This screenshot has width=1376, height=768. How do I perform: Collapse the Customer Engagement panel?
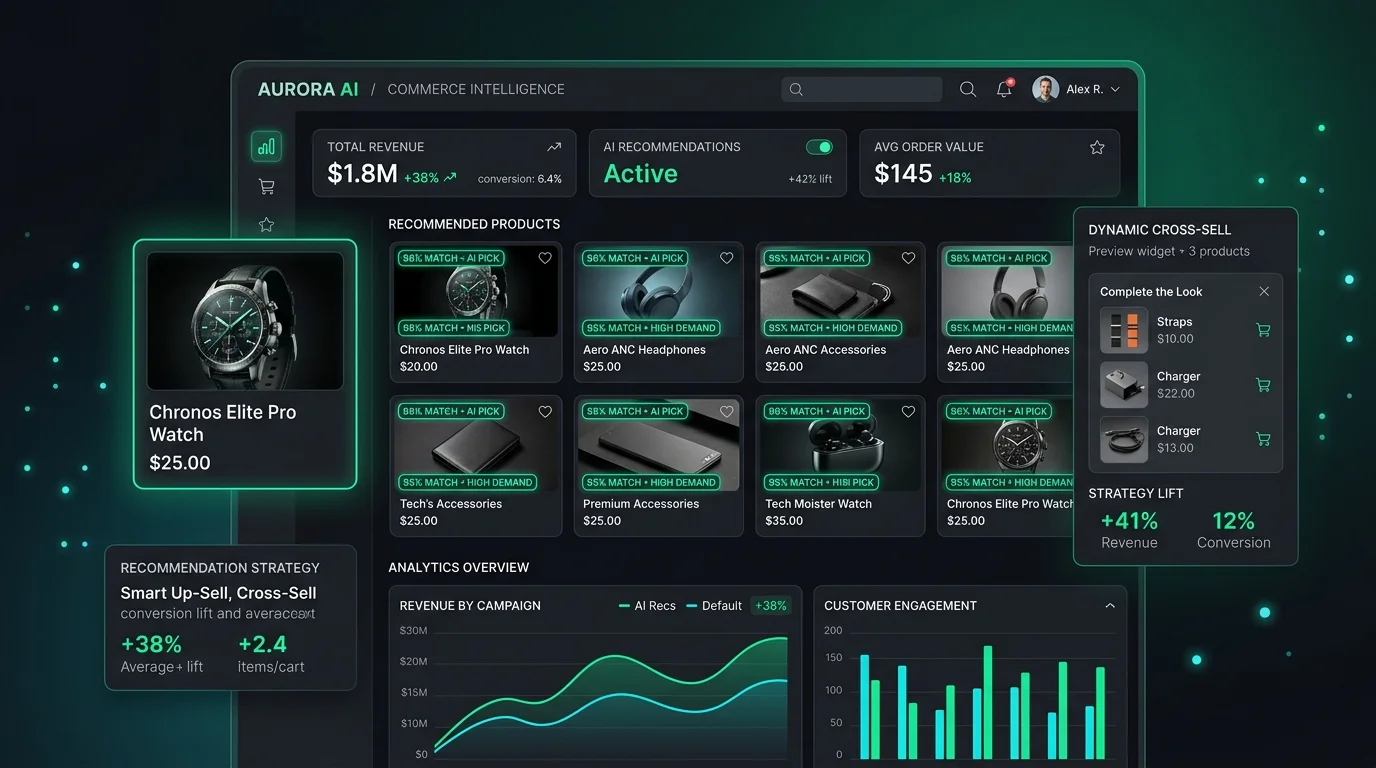(x=1109, y=606)
